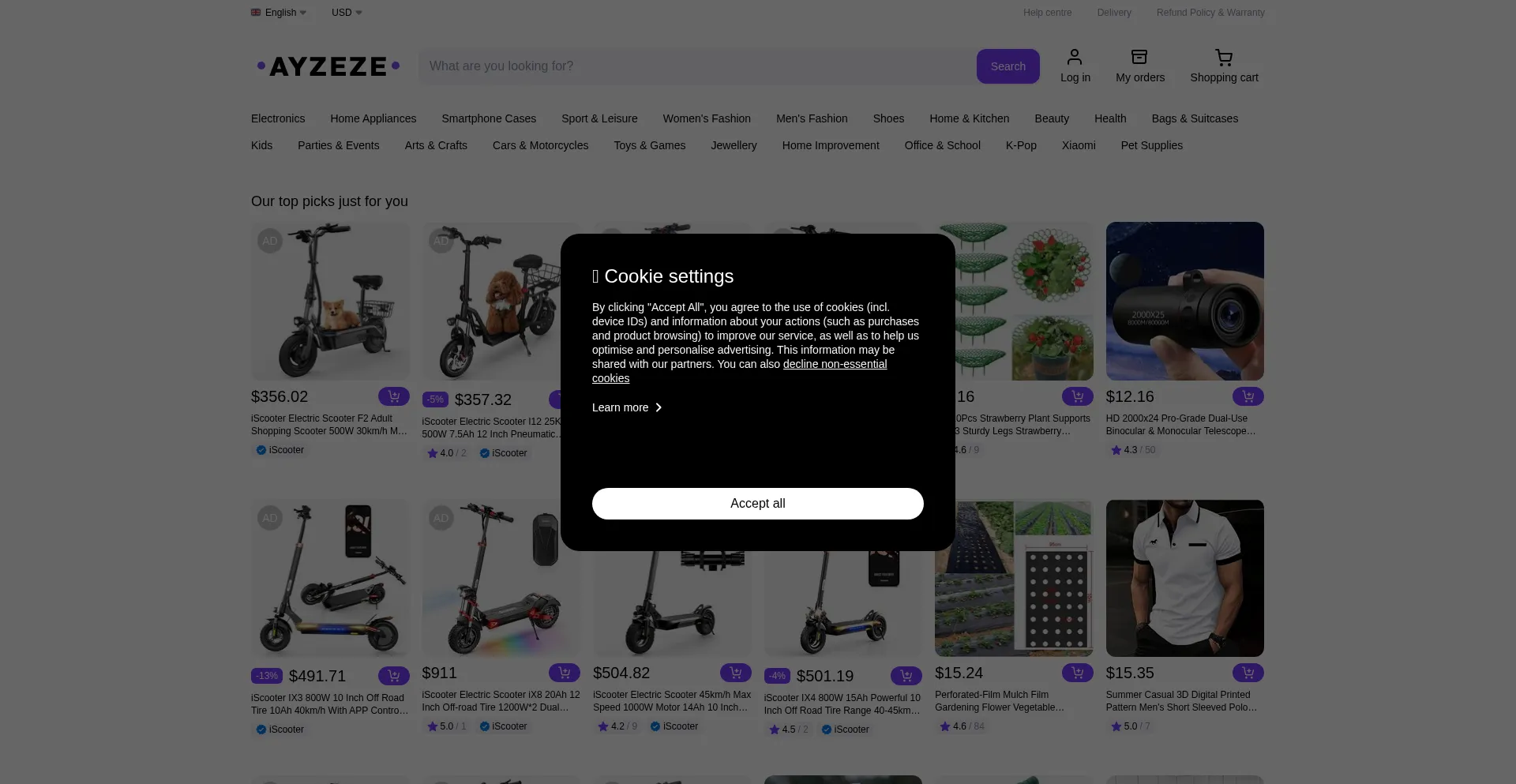Viewport: 1516px width, 784px height.
Task: Open iScooter IX3 product image
Action: (x=330, y=578)
